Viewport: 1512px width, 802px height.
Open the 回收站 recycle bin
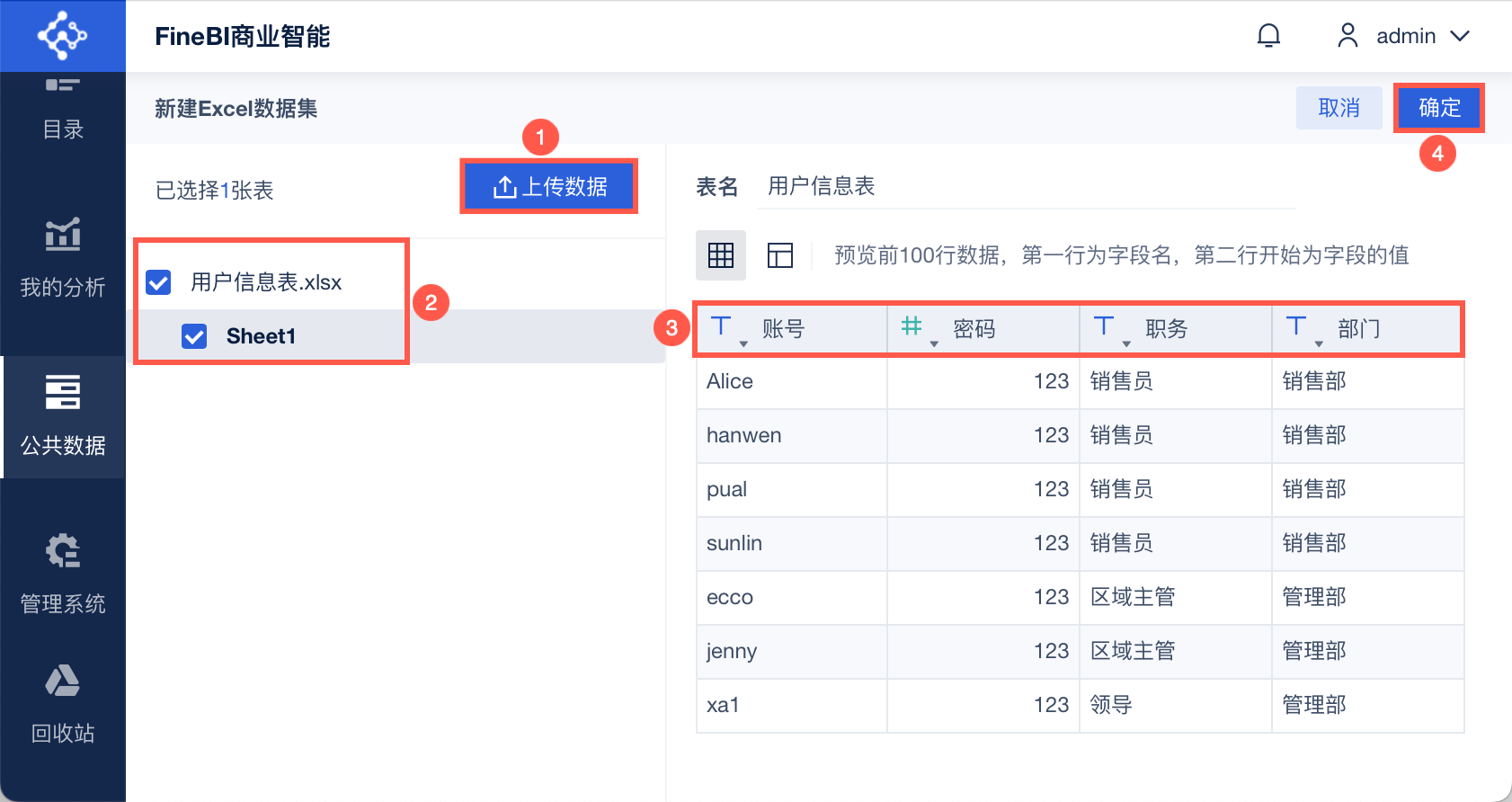63,703
